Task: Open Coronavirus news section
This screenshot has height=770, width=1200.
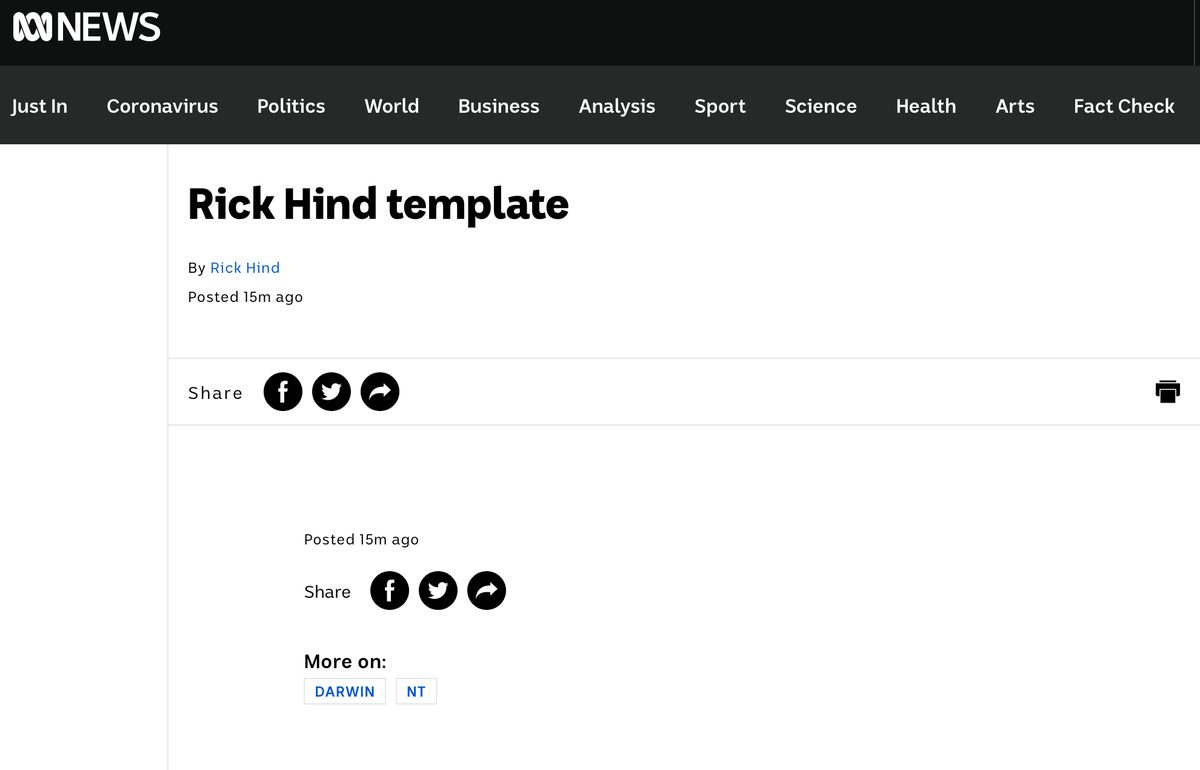Action: [x=162, y=106]
